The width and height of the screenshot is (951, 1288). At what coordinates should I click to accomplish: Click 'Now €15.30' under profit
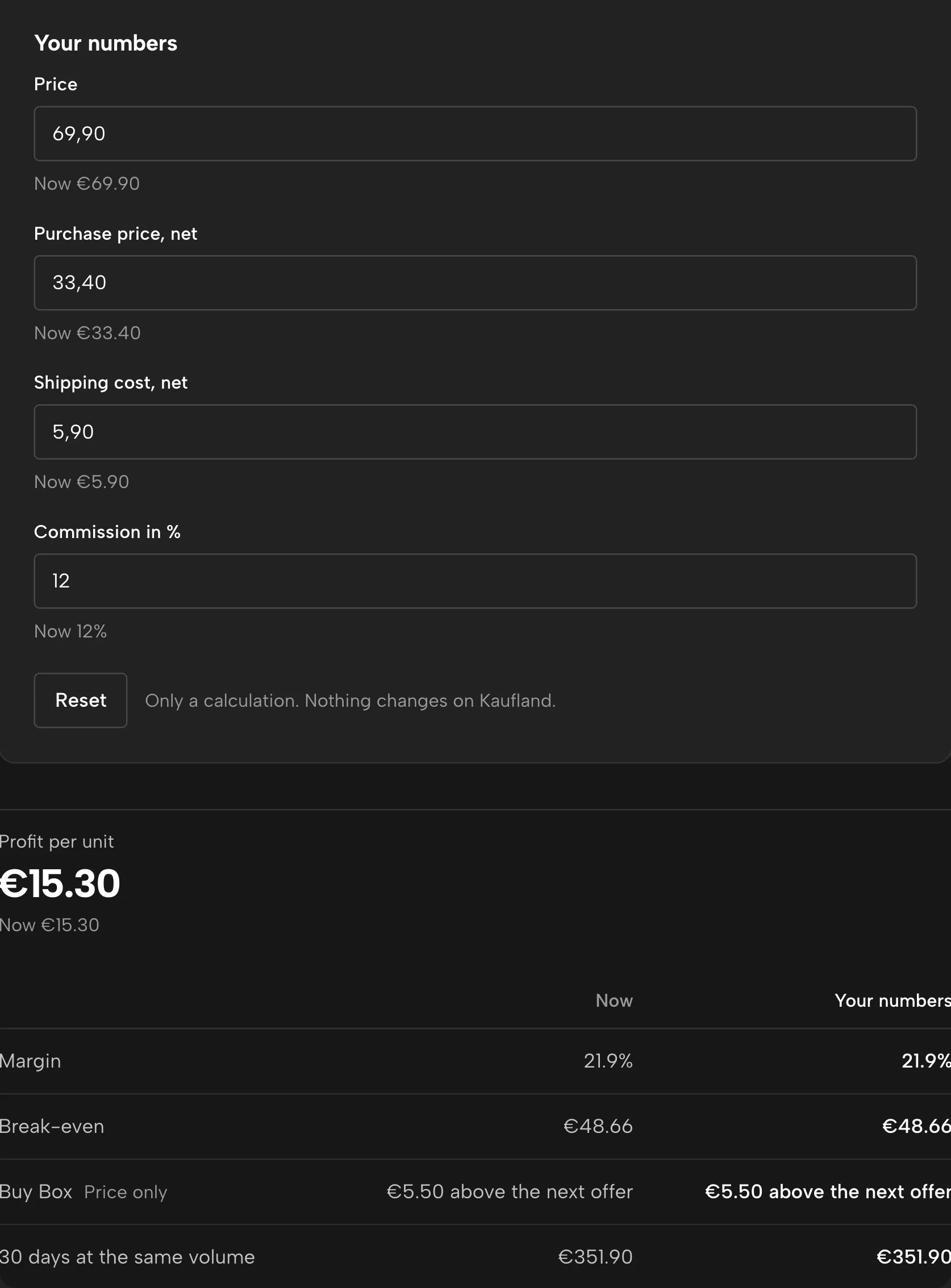[x=49, y=925]
